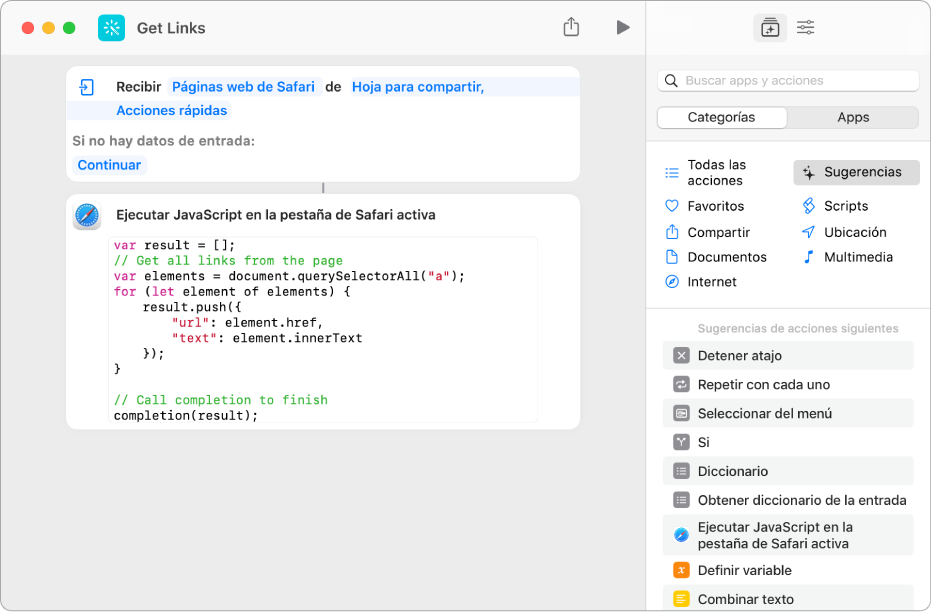The image size is (931, 612).
Task: Click the Continuar option
Action: tap(109, 164)
